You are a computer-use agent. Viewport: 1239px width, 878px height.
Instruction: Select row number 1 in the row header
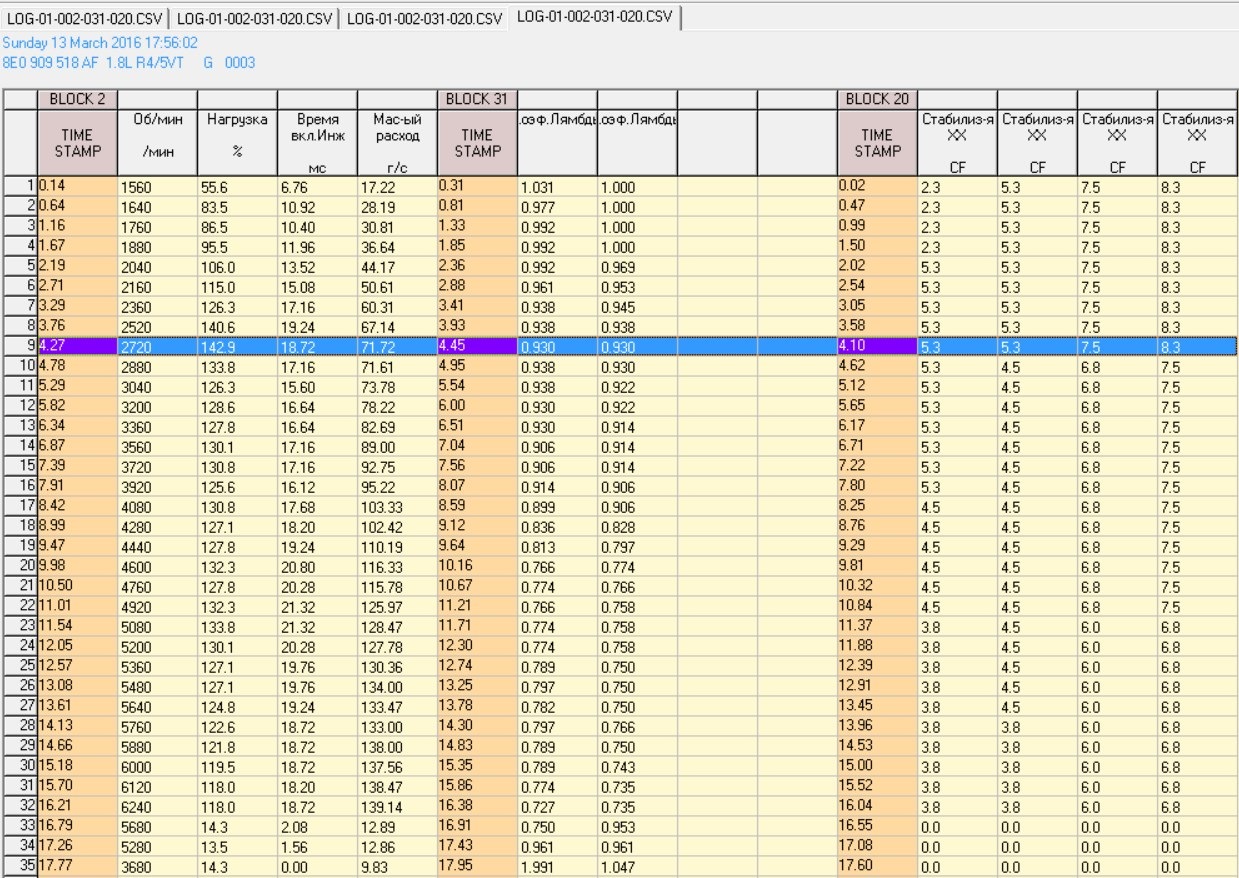[20, 187]
